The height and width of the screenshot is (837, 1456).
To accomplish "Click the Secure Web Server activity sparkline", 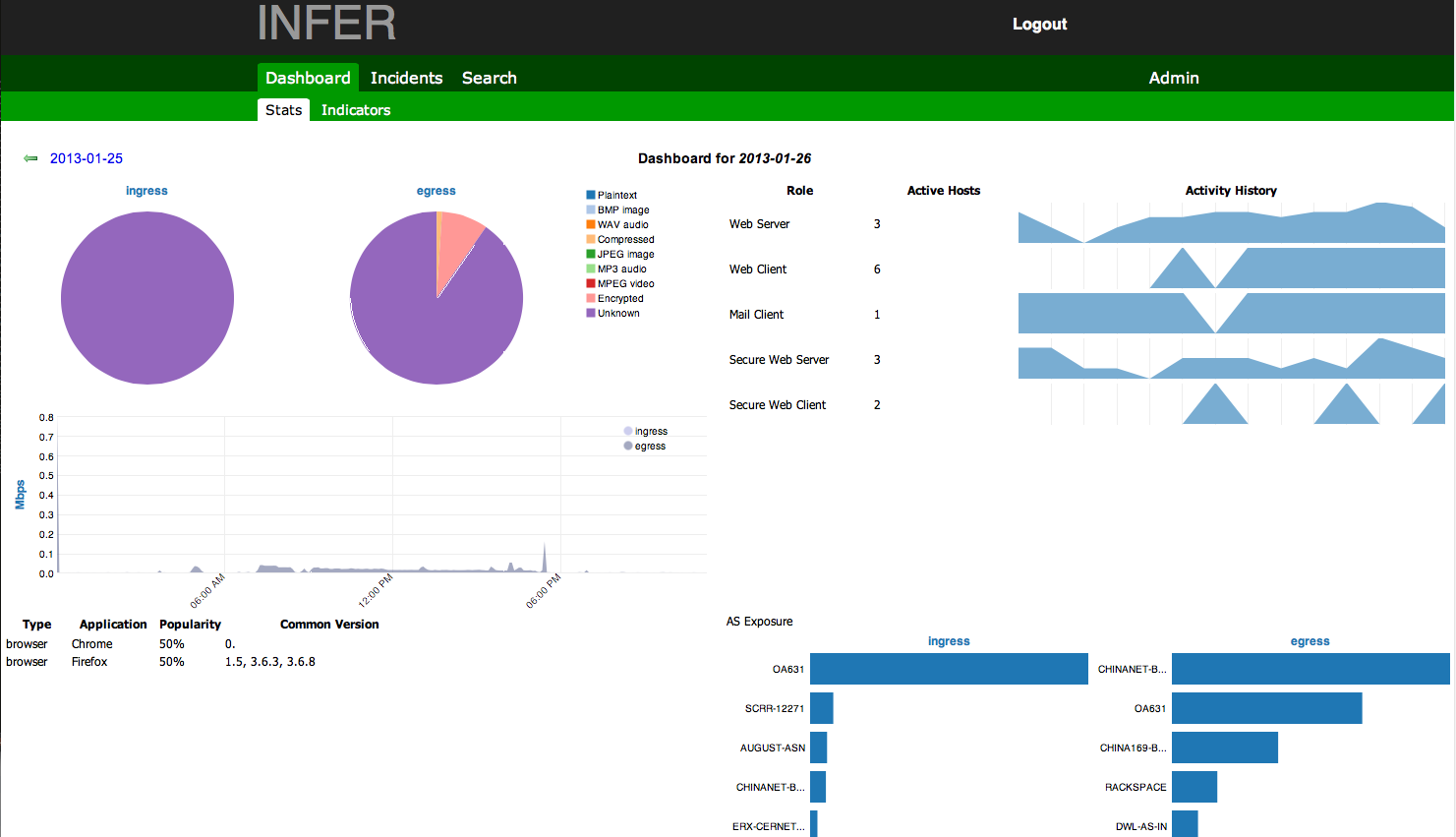I will click(x=1232, y=359).
